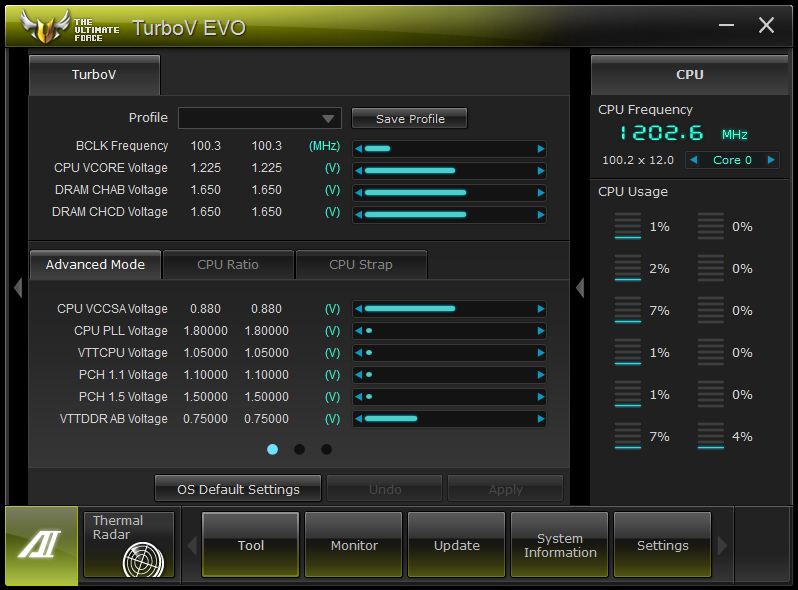This screenshot has width=798, height=590.
Task: Open the Profile dropdown list
Action: (260, 118)
